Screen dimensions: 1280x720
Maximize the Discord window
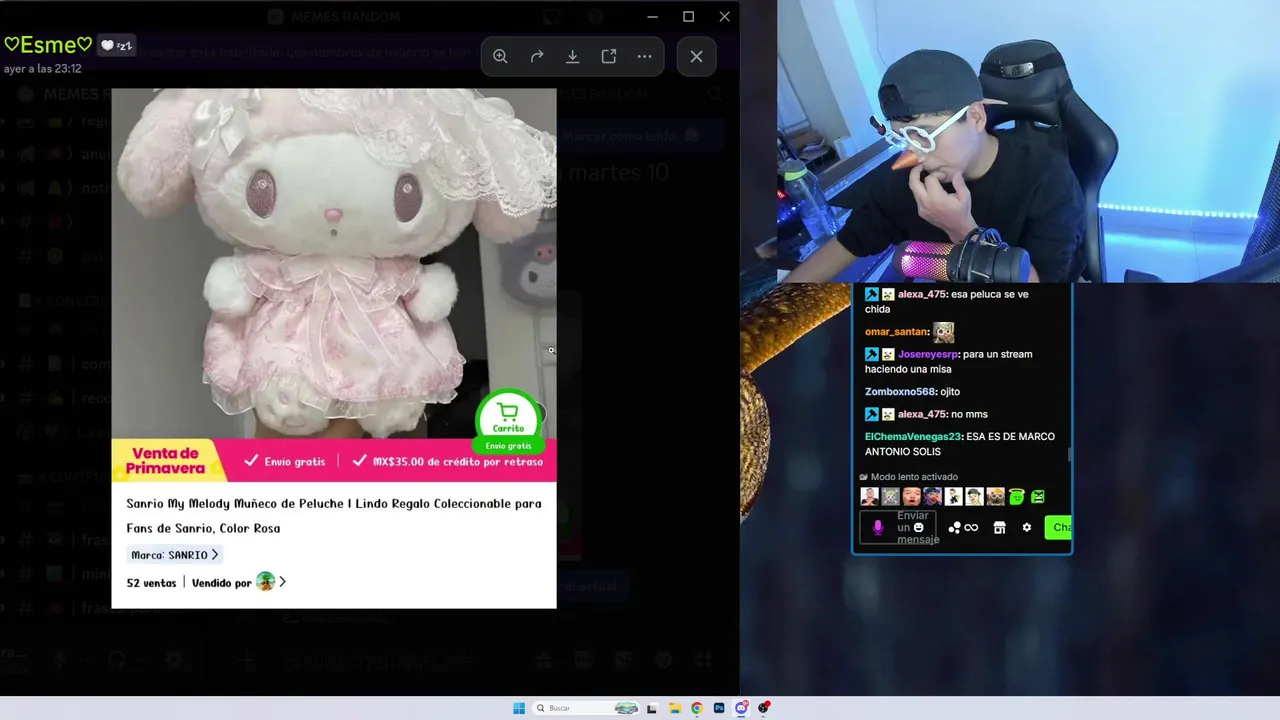tap(689, 17)
